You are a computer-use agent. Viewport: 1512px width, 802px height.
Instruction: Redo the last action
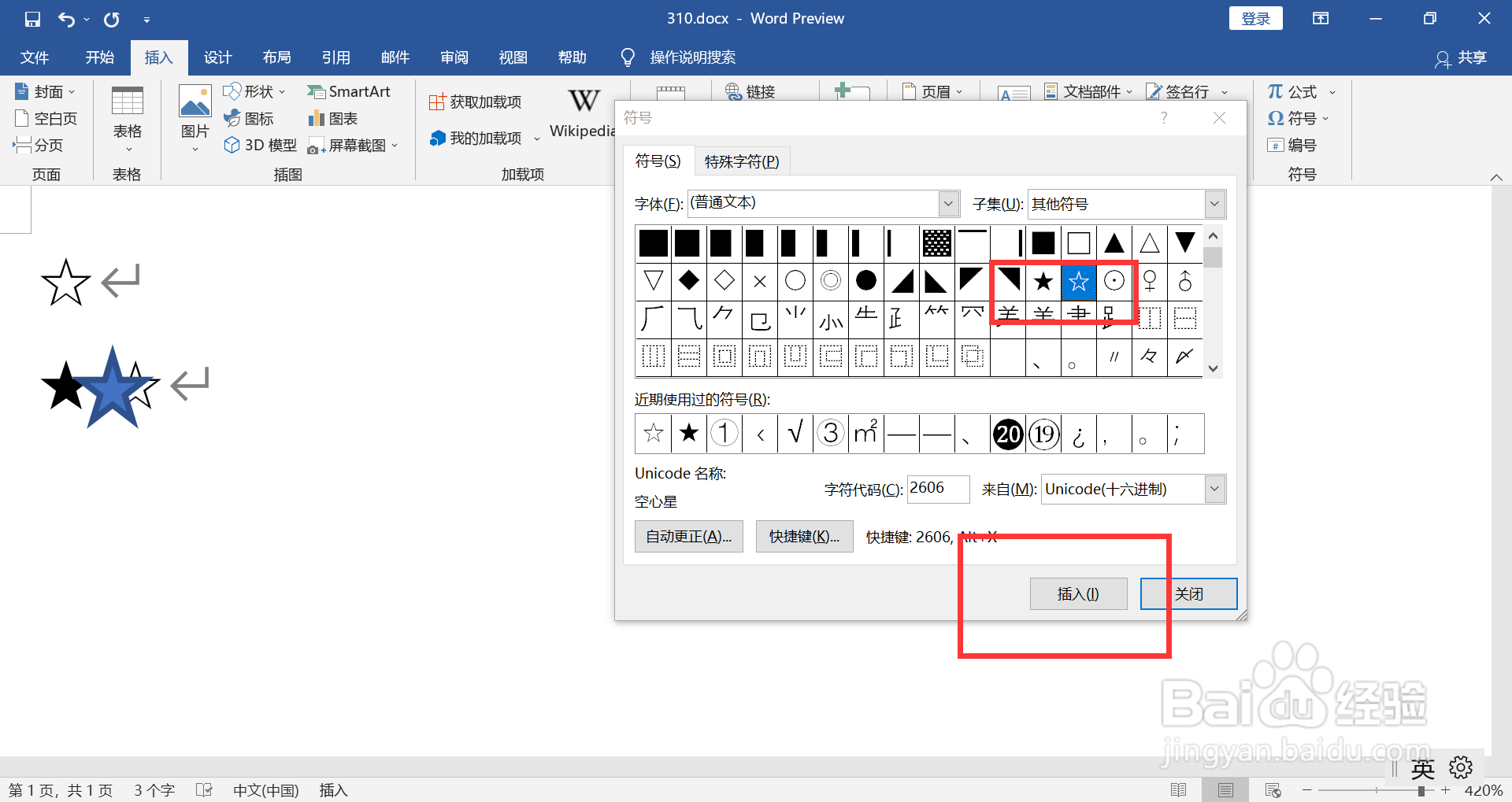(x=112, y=19)
